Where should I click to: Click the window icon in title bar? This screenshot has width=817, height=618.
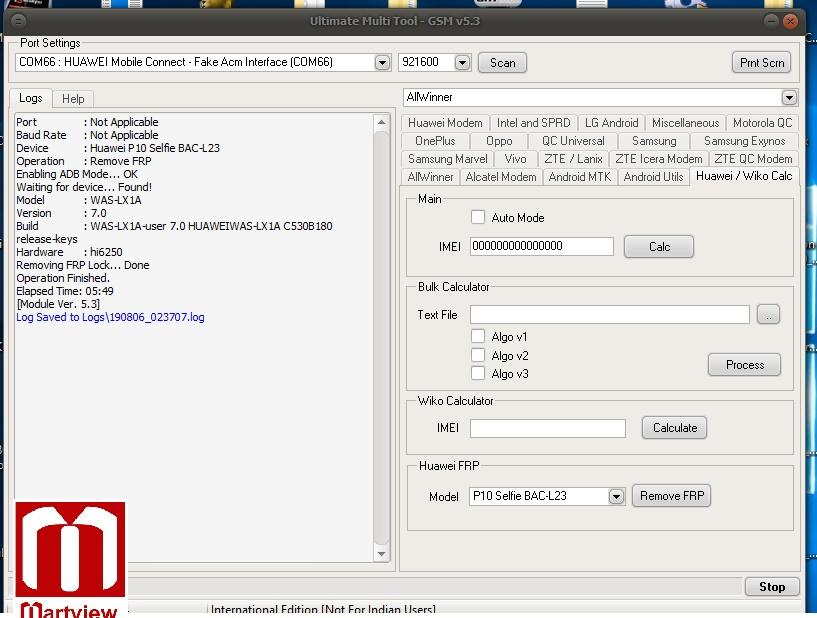[19, 21]
